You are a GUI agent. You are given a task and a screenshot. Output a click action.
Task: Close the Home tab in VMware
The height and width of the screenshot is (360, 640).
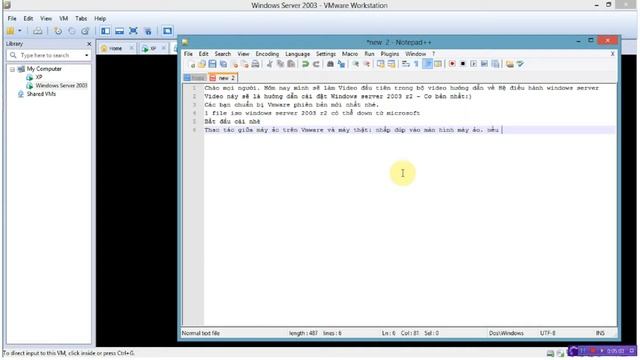131,48
